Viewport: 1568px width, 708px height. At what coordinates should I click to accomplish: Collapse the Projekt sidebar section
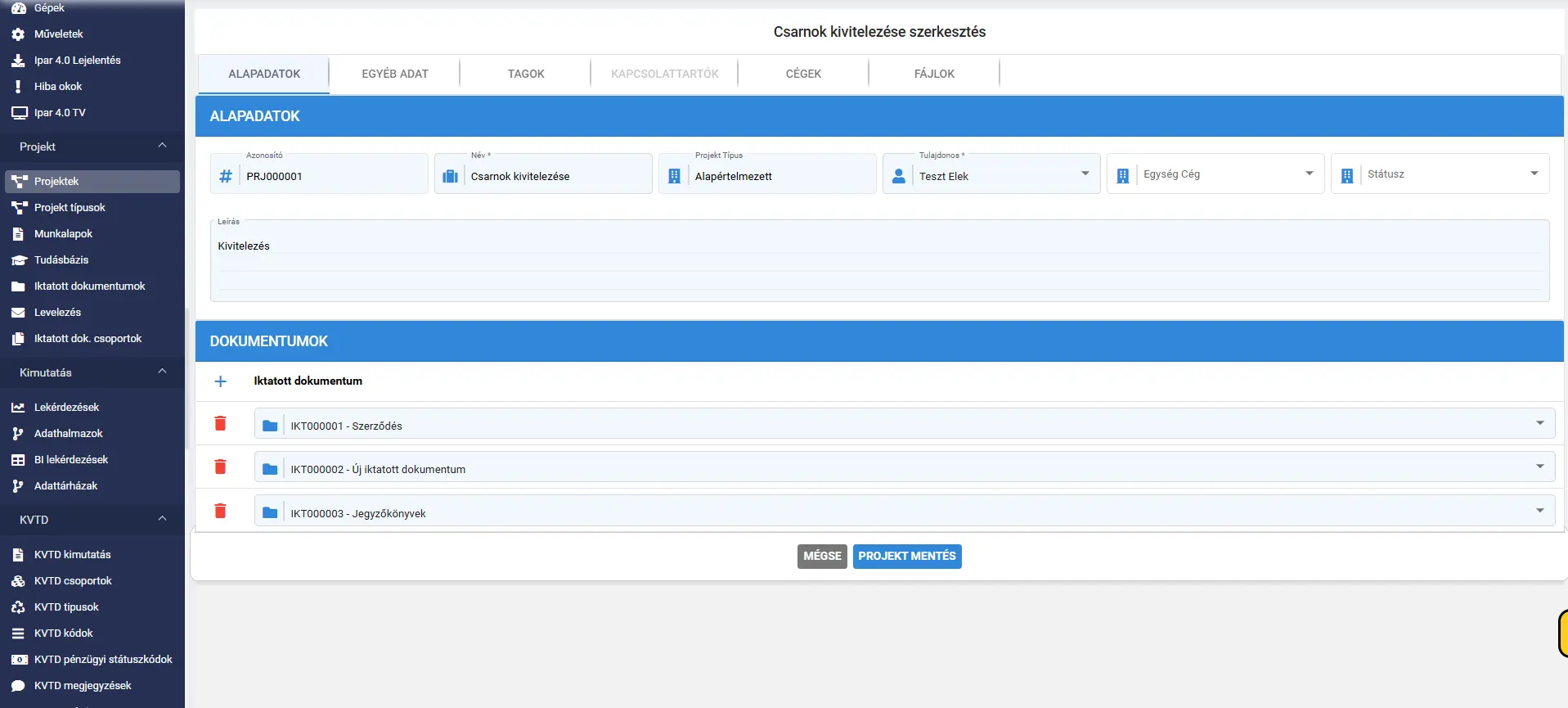point(162,146)
